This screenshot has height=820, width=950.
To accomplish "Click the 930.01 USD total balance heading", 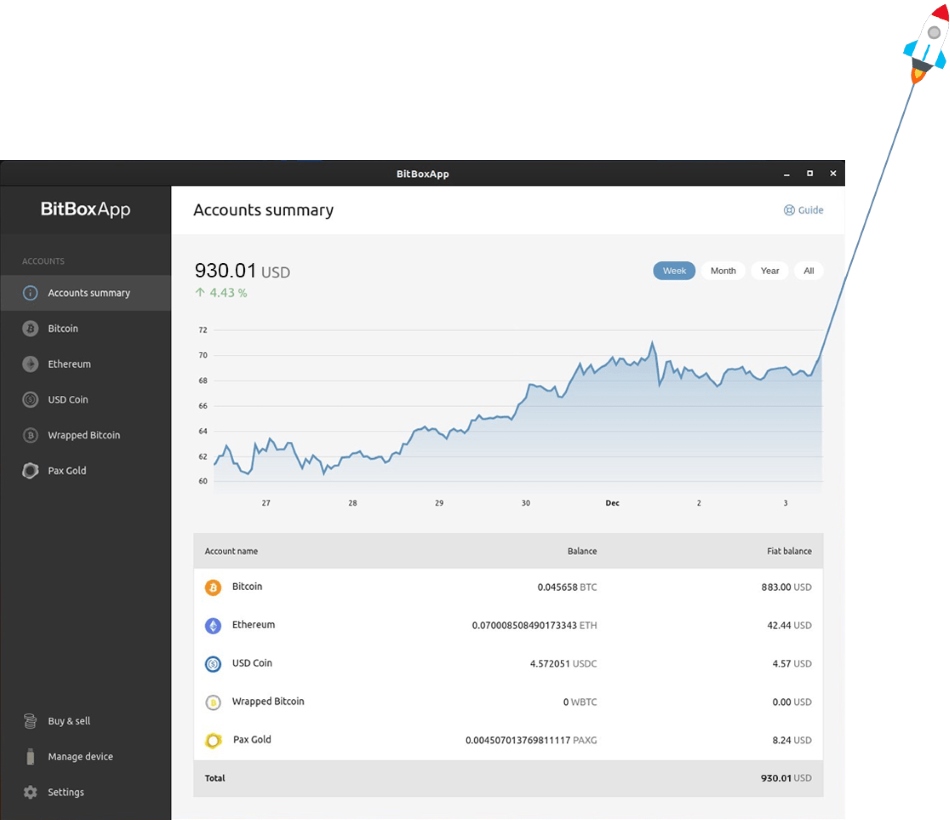I will 242,271.
